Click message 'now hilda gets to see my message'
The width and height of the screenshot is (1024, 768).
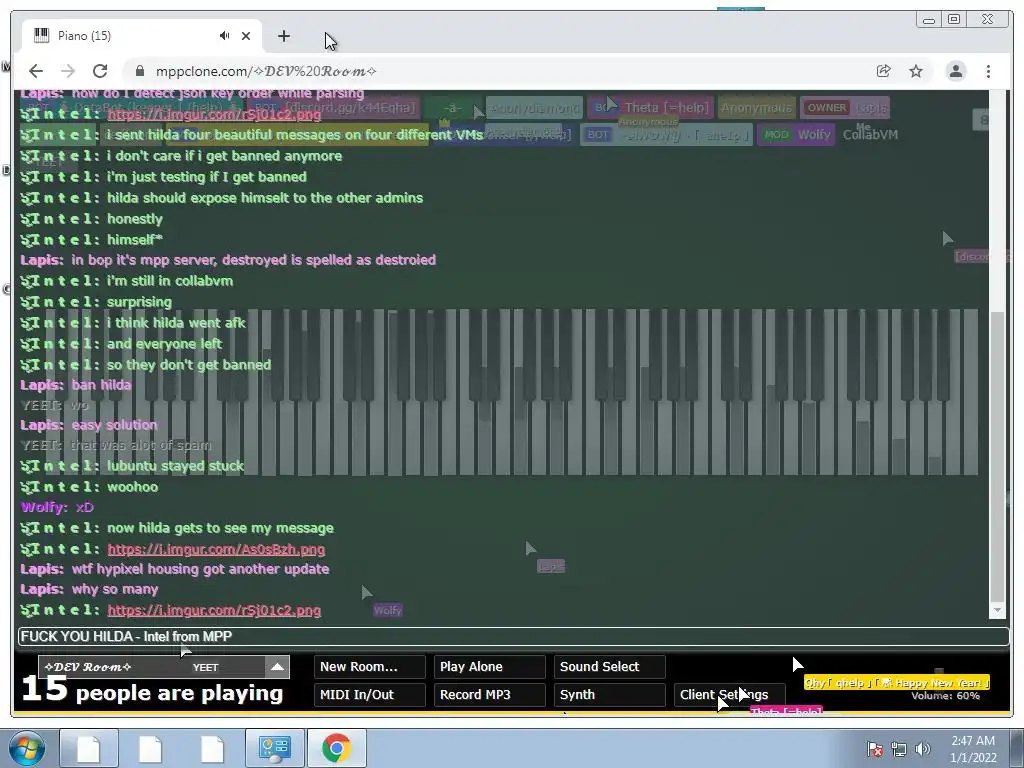pyautogui.click(x=220, y=528)
